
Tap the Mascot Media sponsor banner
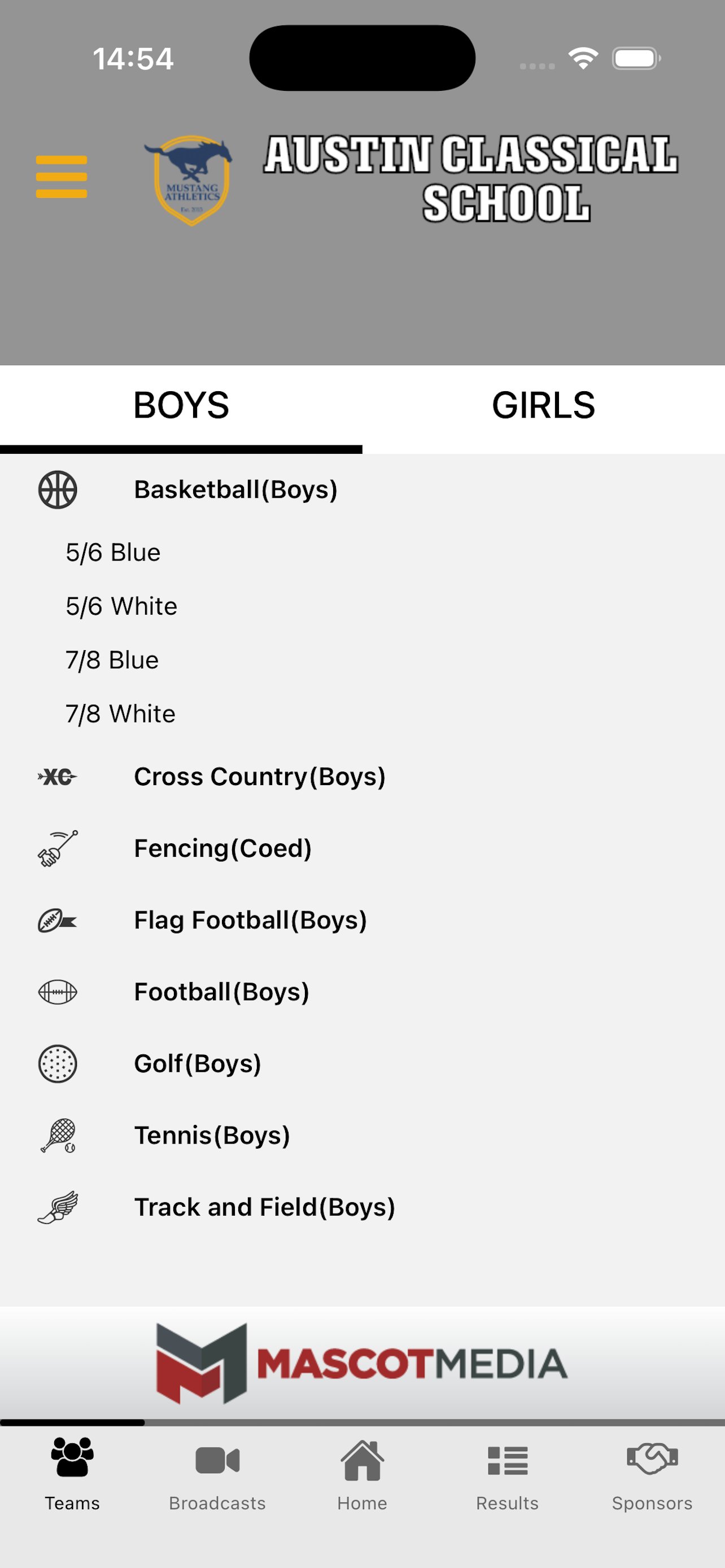[362, 1364]
